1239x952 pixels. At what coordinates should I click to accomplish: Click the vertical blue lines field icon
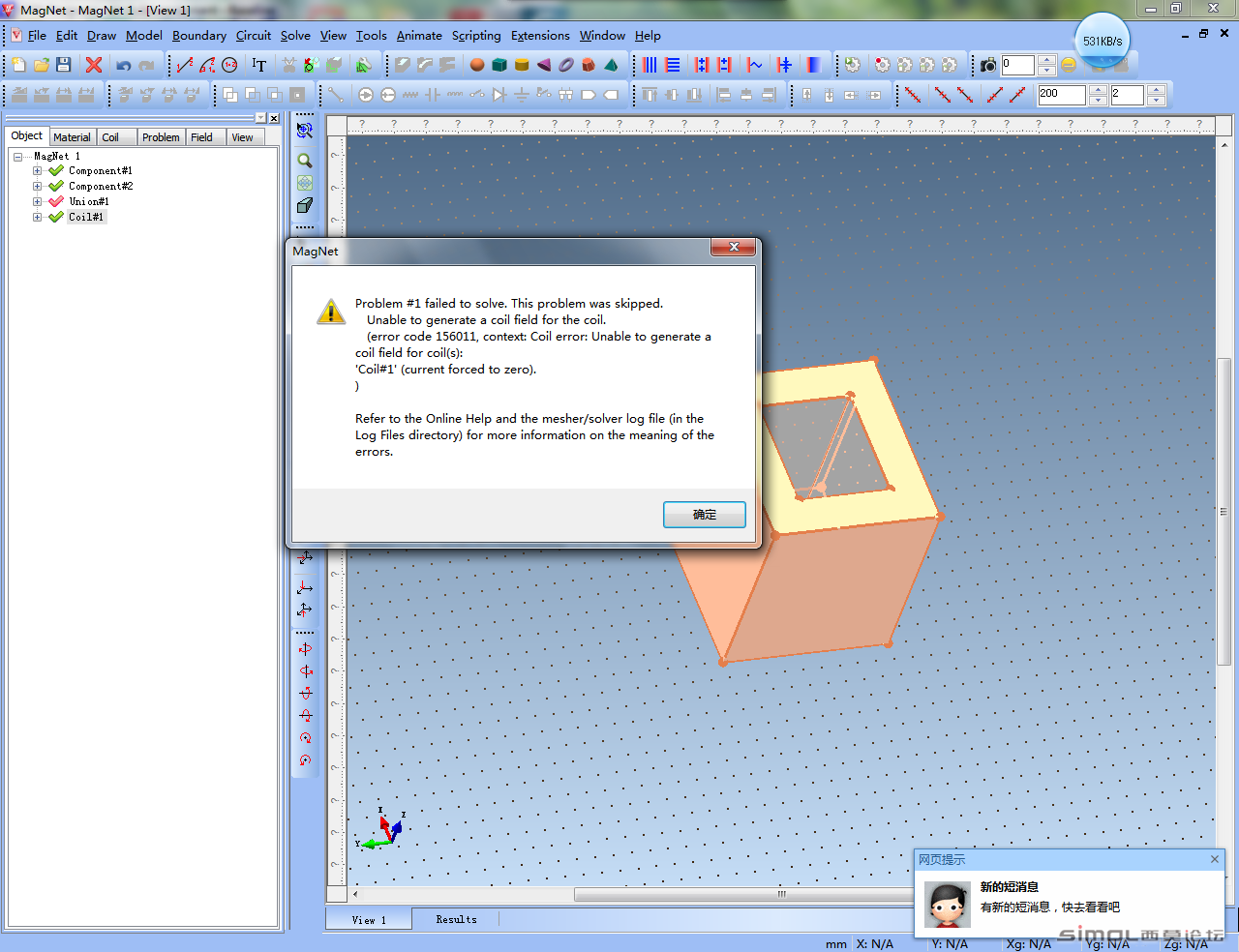[650, 65]
